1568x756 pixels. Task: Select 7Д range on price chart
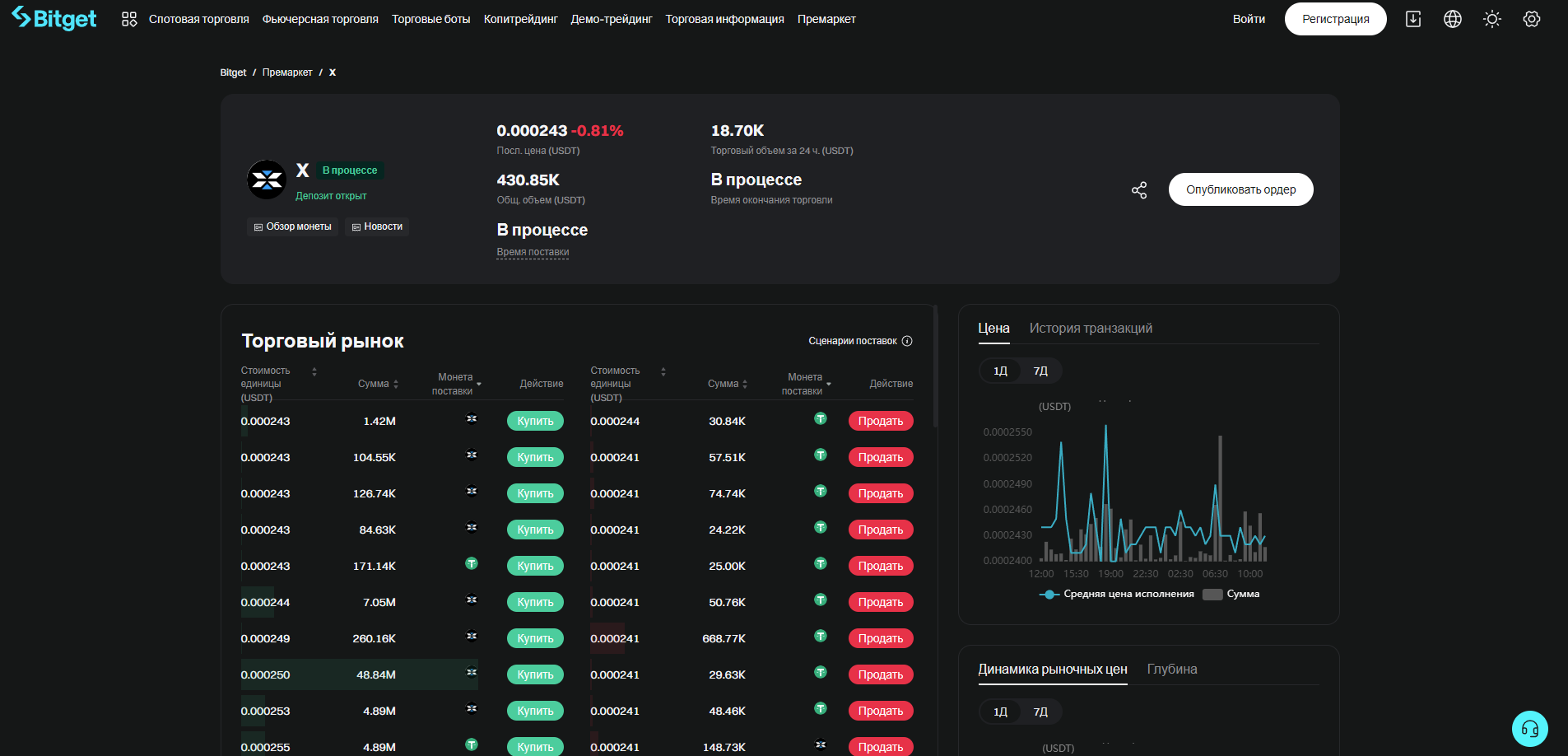coord(1040,371)
